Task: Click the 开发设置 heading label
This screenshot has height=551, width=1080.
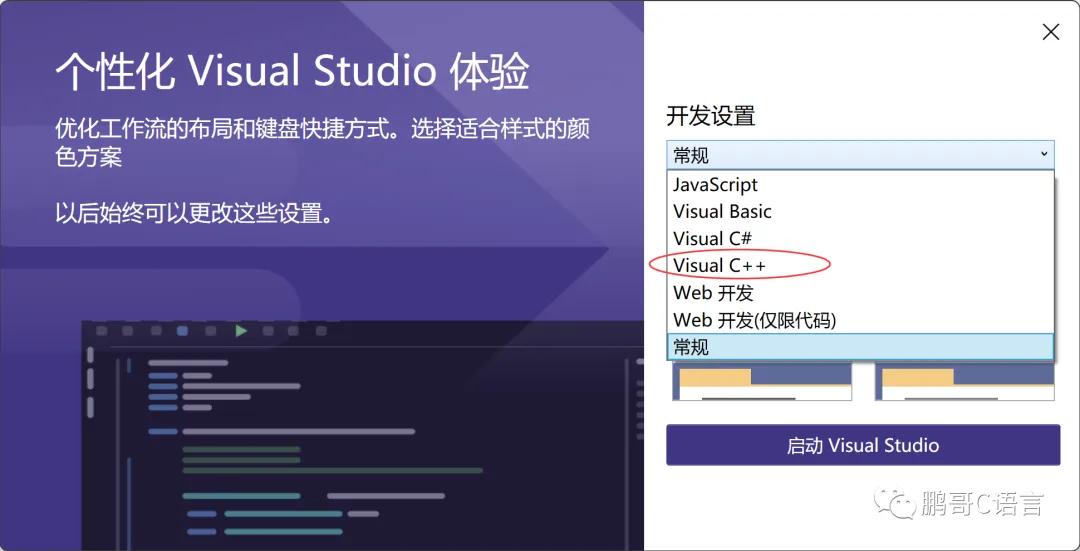Action: (x=711, y=116)
